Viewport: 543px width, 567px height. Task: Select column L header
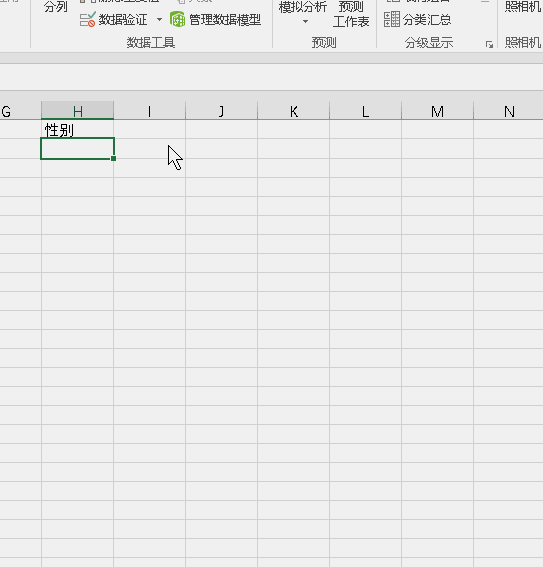click(x=365, y=111)
